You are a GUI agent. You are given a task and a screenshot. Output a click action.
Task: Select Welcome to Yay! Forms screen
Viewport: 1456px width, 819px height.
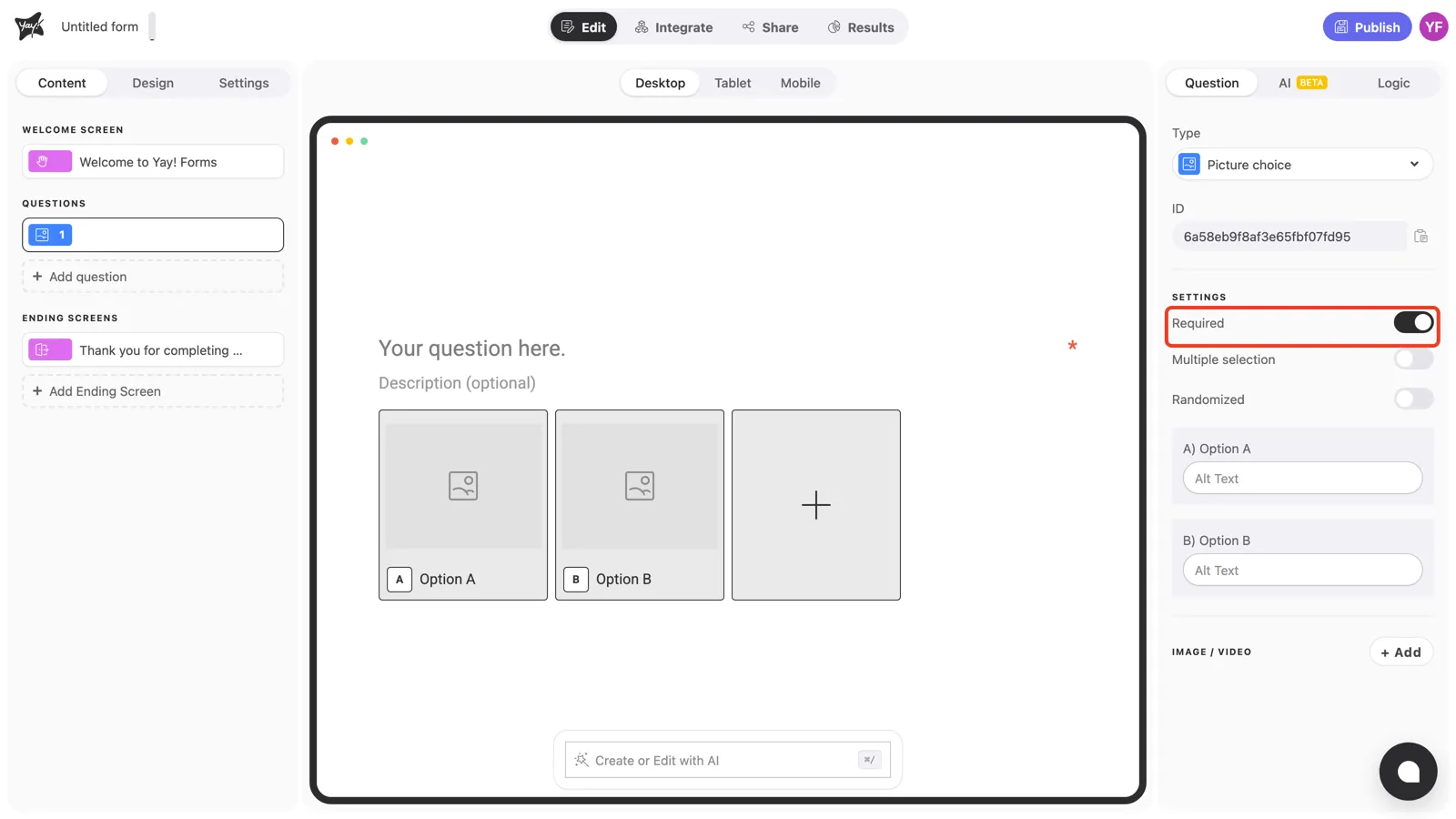[153, 162]
